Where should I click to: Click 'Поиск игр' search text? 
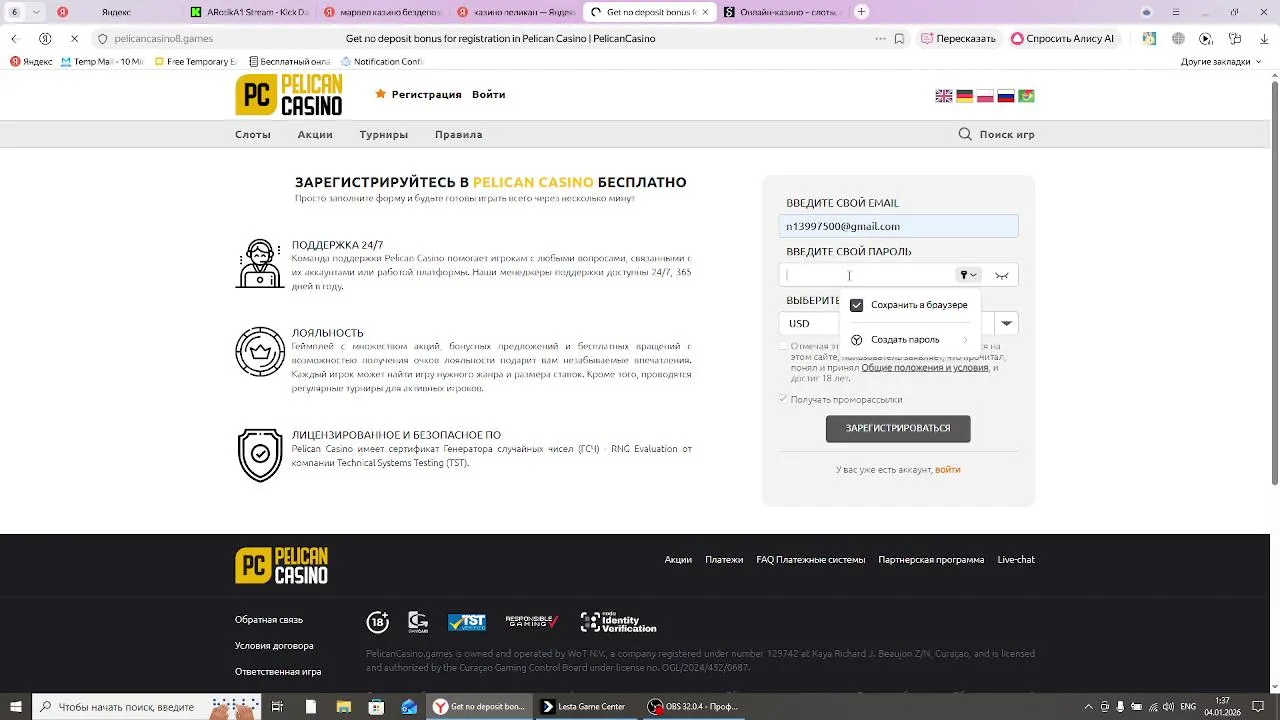click(x=1007, y=134)
